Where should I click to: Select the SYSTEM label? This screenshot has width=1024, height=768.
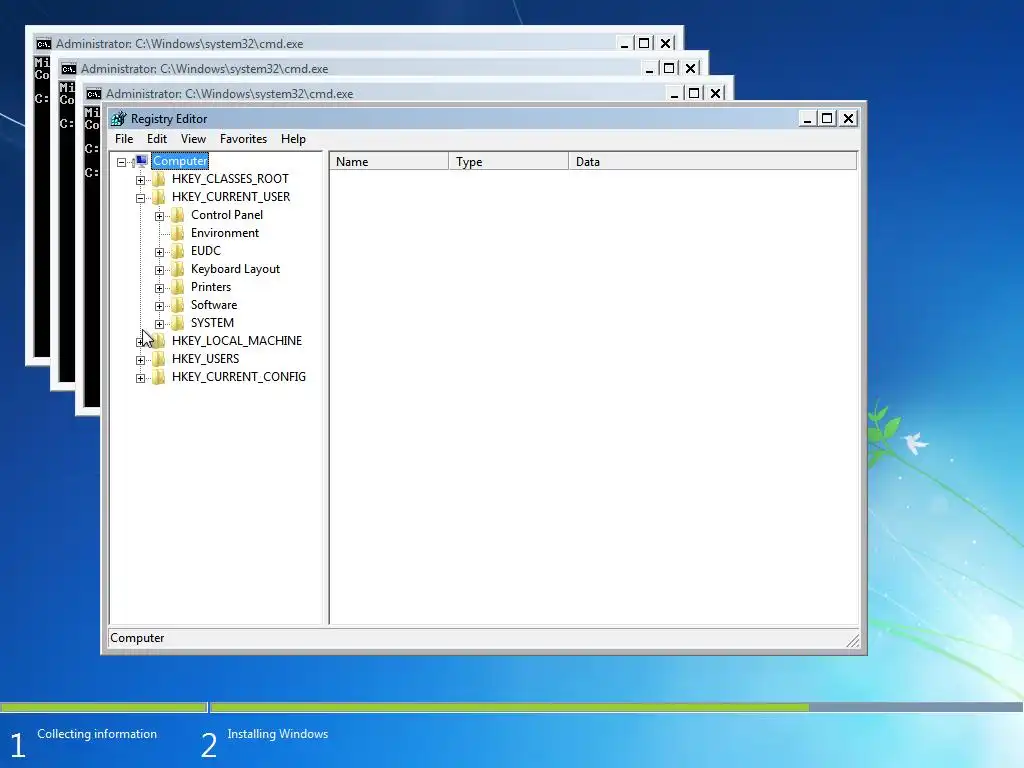coord(212,323)
